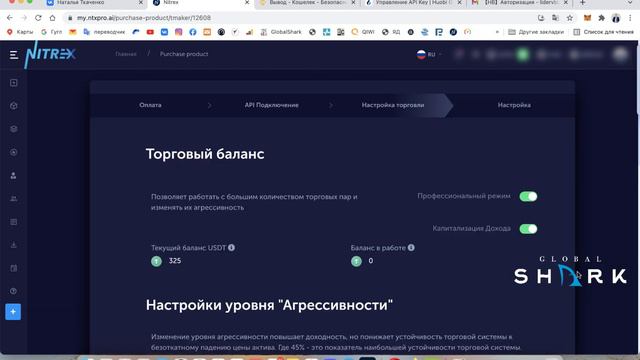Click the translate page icon in address bar
Viewport: 640px width, 360px height.
click(x=556, y=18)
